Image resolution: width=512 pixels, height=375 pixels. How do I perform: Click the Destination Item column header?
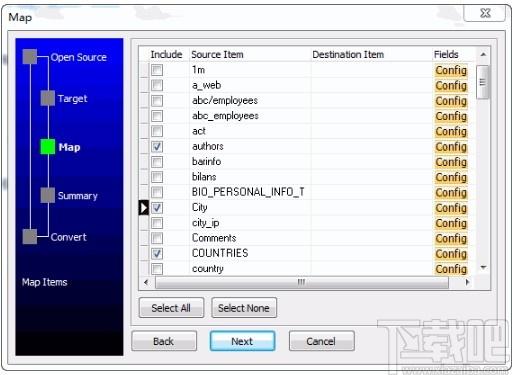[x=371, y=54]
